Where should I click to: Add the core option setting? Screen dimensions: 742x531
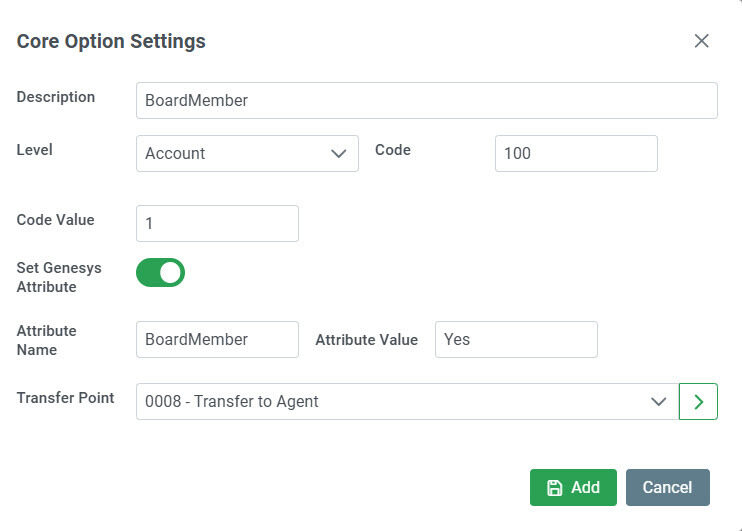(x=573, y=487)
